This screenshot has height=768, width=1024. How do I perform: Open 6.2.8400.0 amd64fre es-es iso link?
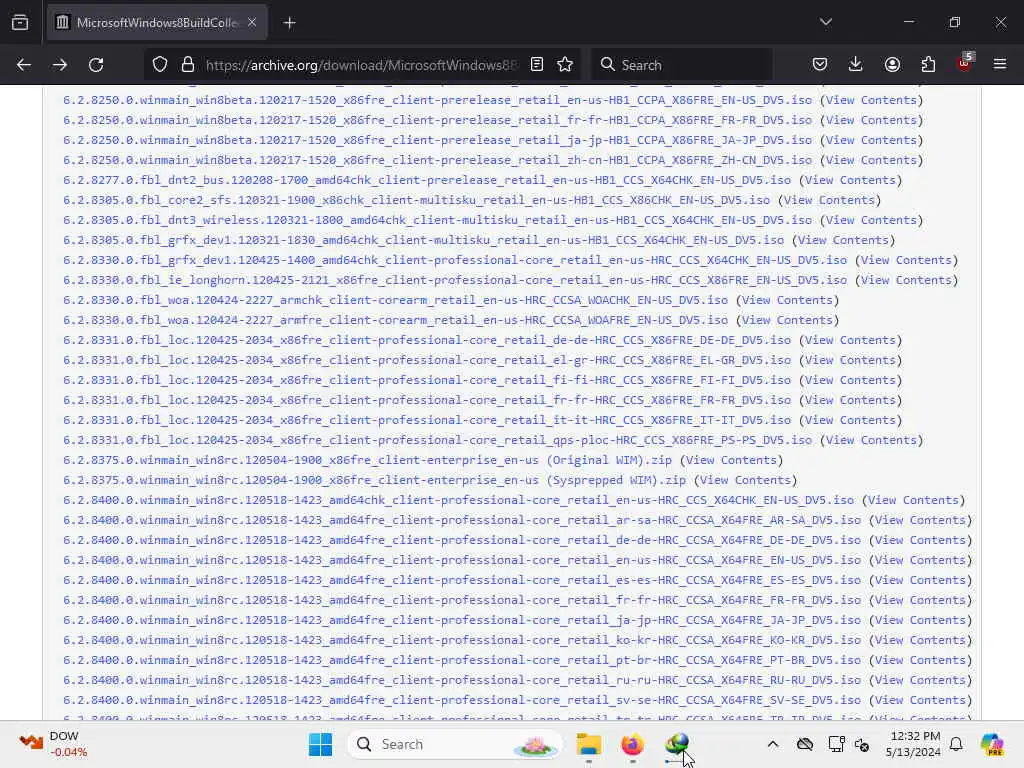point(462,580)
